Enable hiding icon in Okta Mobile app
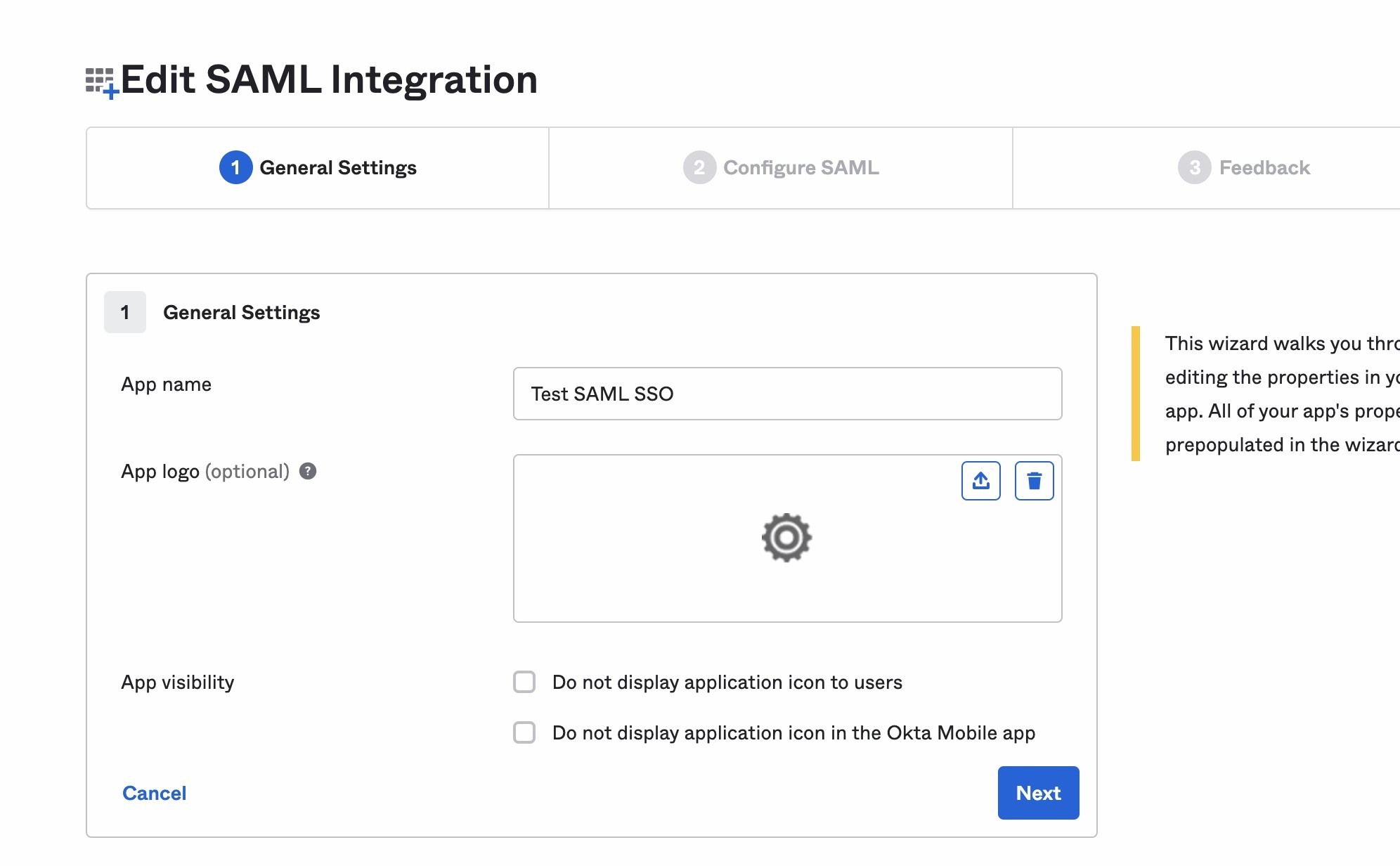Image resolution: width=1400 pixels, height=866 pixels. [524, 732]
